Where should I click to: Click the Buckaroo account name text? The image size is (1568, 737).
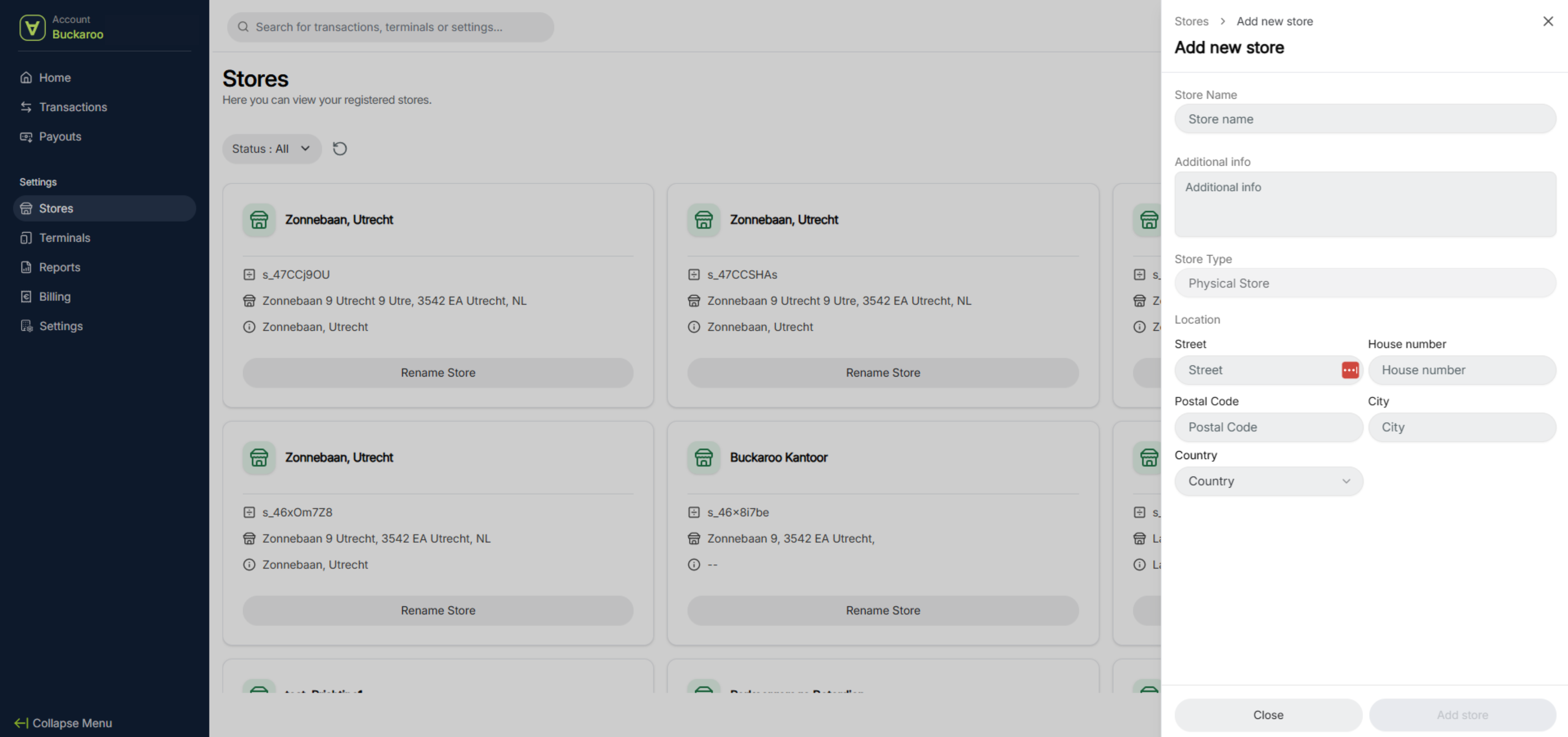click(x=78, y=35)
